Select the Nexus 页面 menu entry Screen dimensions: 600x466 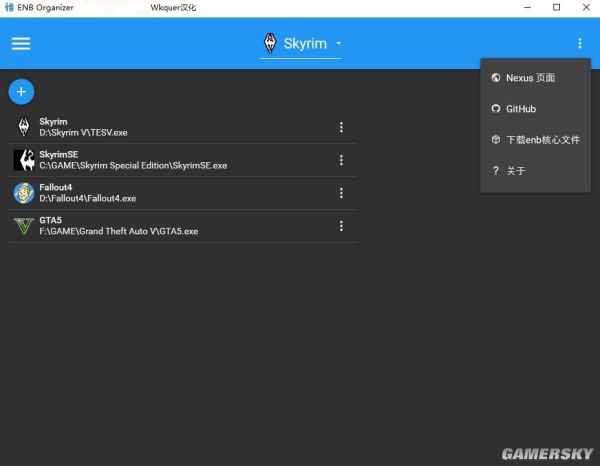[x=536, y=78]
